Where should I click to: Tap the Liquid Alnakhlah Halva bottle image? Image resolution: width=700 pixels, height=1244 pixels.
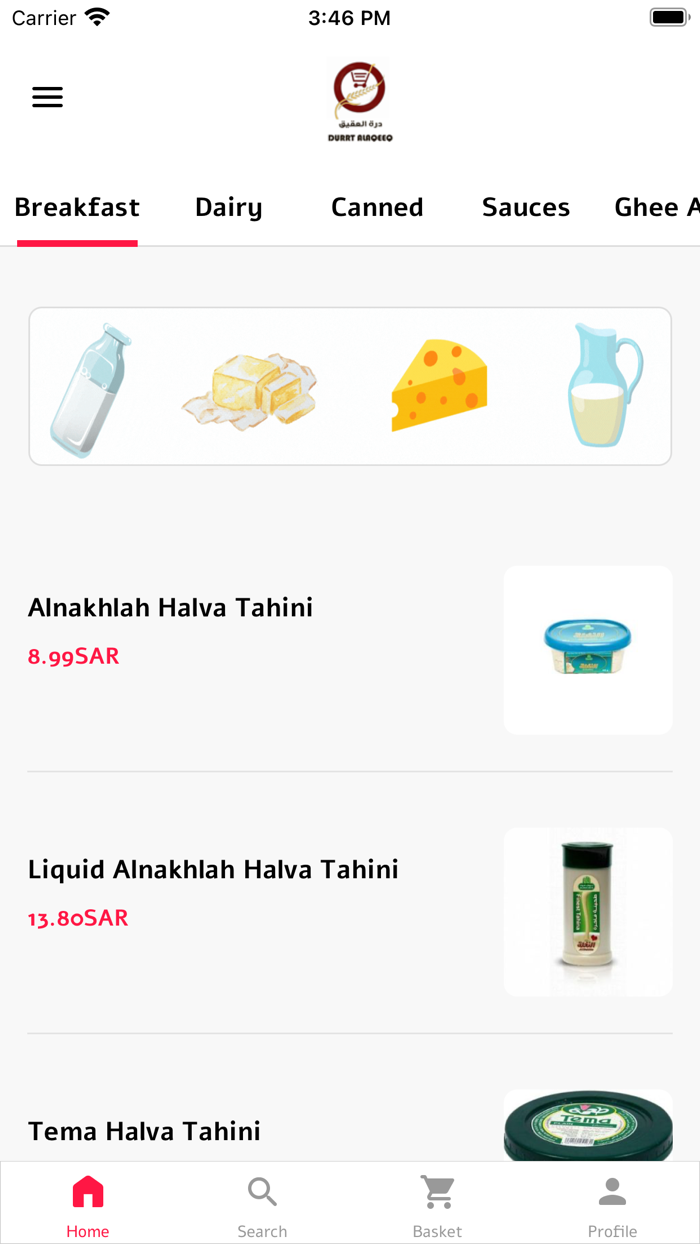coord(588,912)
